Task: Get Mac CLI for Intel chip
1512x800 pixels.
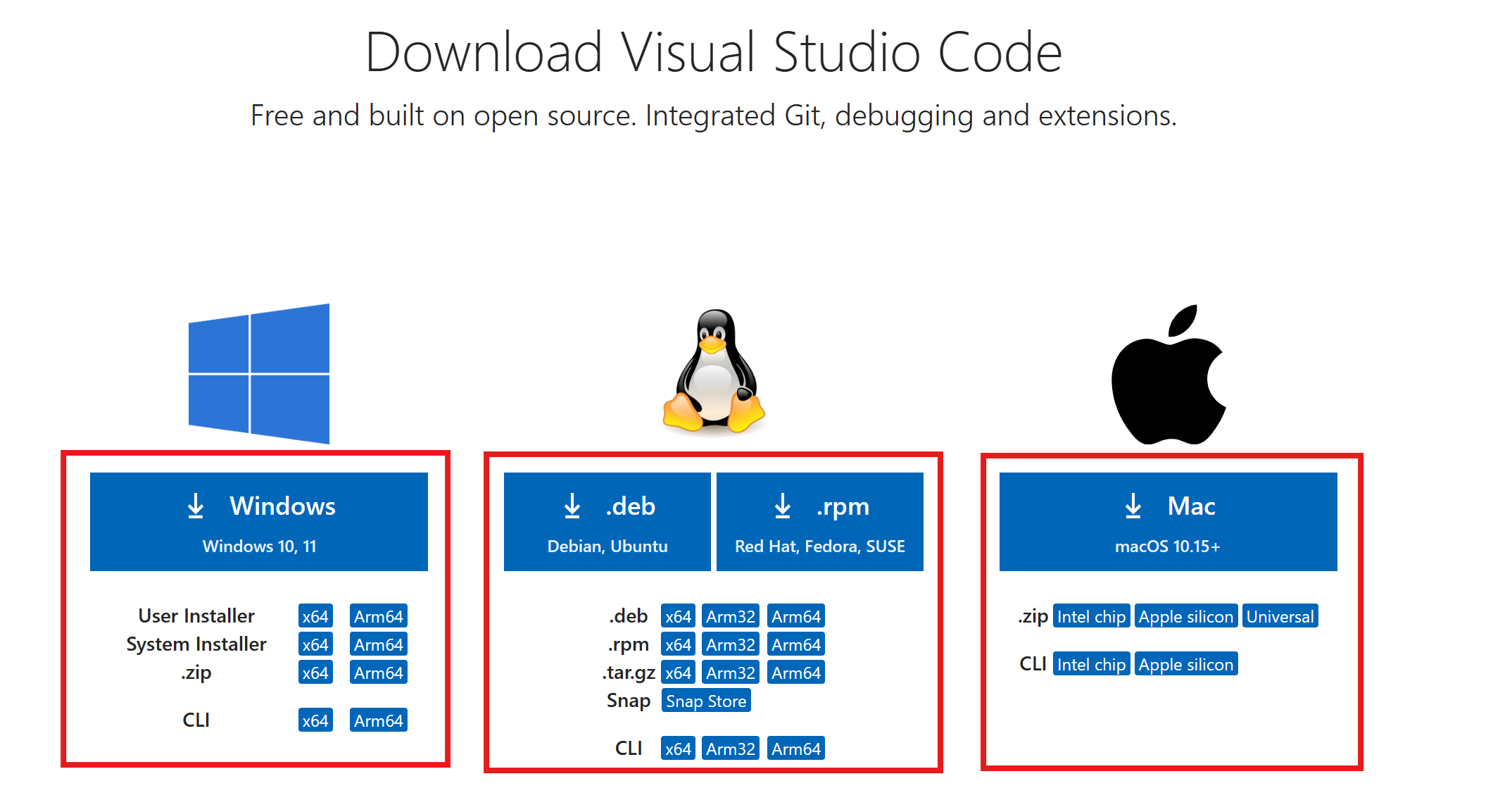Action: [1091, 664]
